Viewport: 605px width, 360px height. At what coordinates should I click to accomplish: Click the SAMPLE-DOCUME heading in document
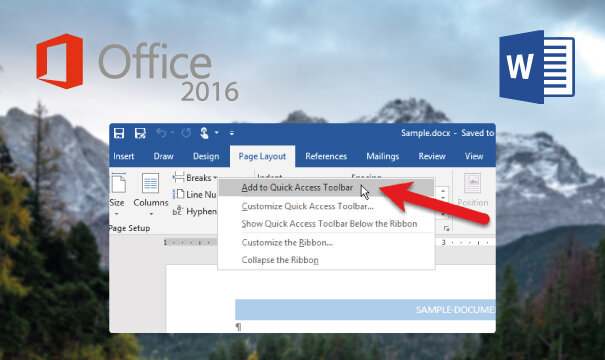click(455, 310)
